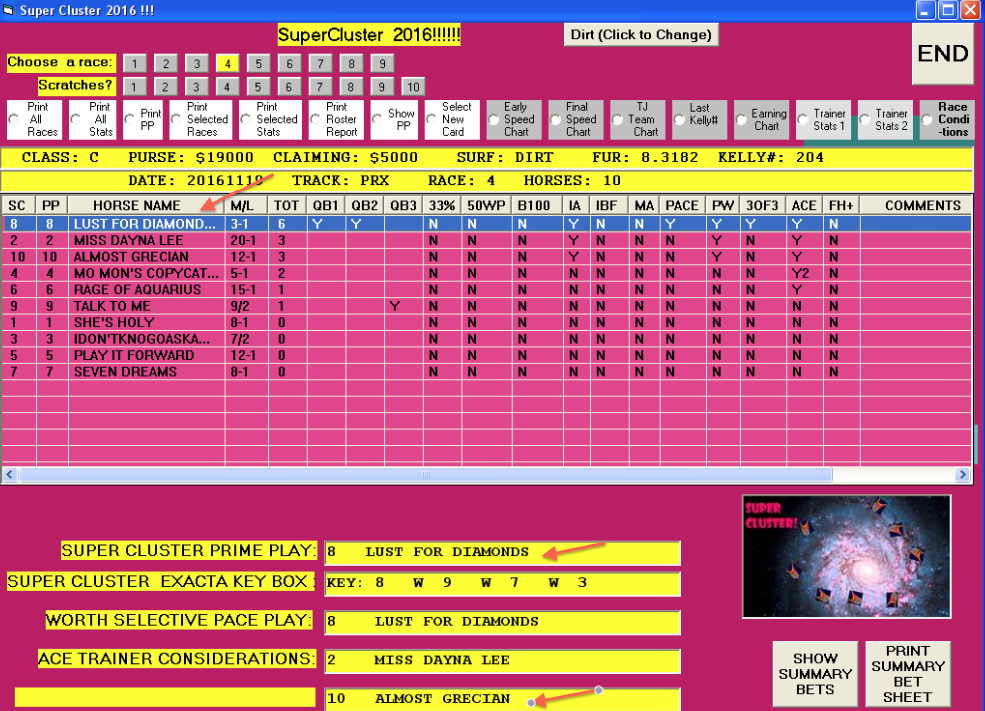Choose race 5 button
The height and width of the screenshot is (711, 985).
click(x=258, y=63)
